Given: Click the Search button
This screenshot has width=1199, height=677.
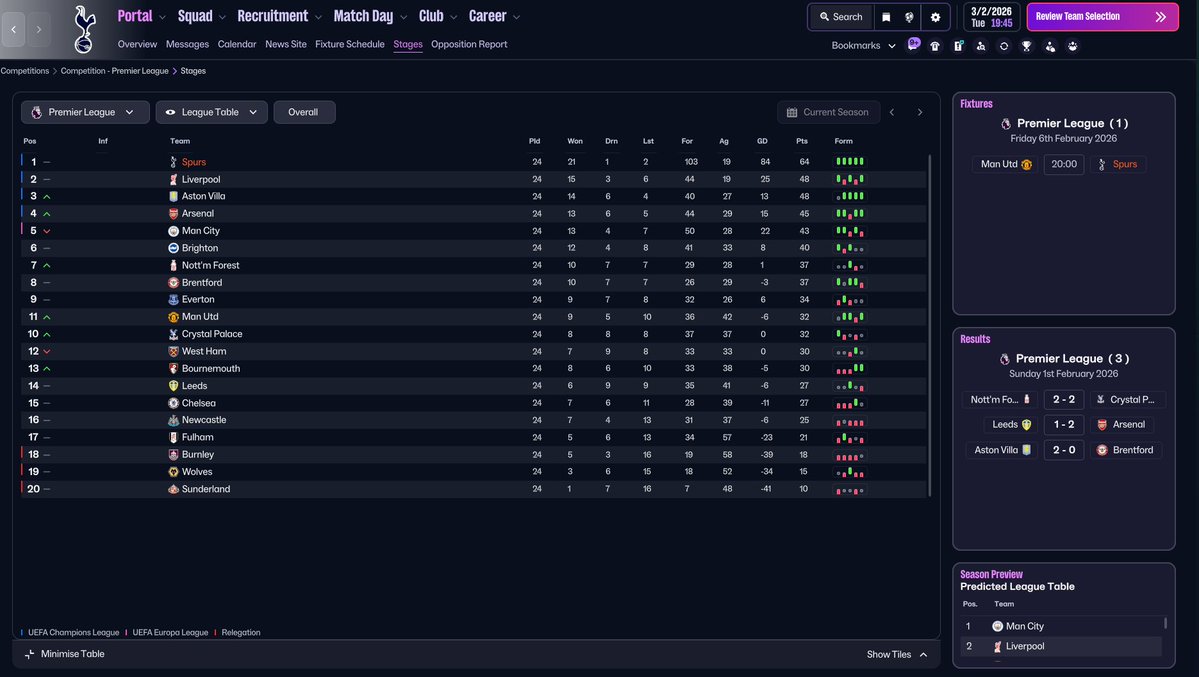Looking at the screenshot, I should [x=841, y=17].
